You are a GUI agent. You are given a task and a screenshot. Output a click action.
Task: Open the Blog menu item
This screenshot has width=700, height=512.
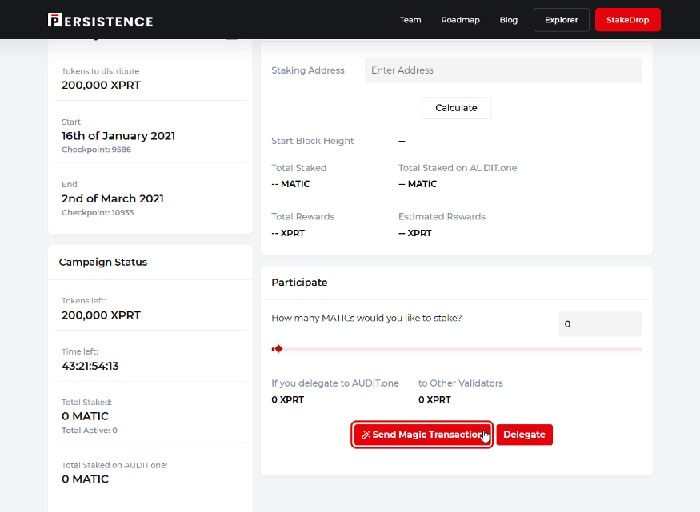point(508,20)
